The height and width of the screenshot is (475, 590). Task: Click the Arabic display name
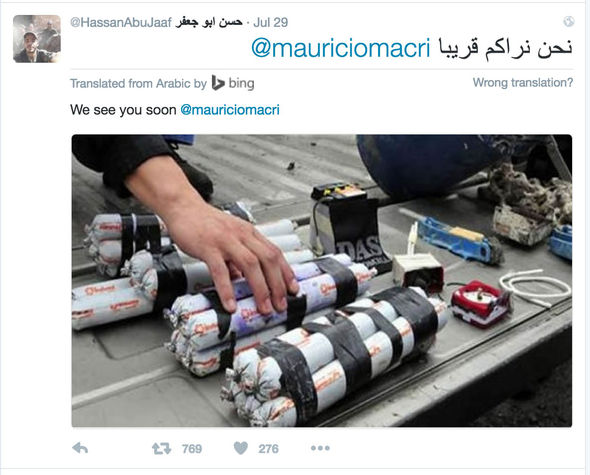click(x=209, y=22)
